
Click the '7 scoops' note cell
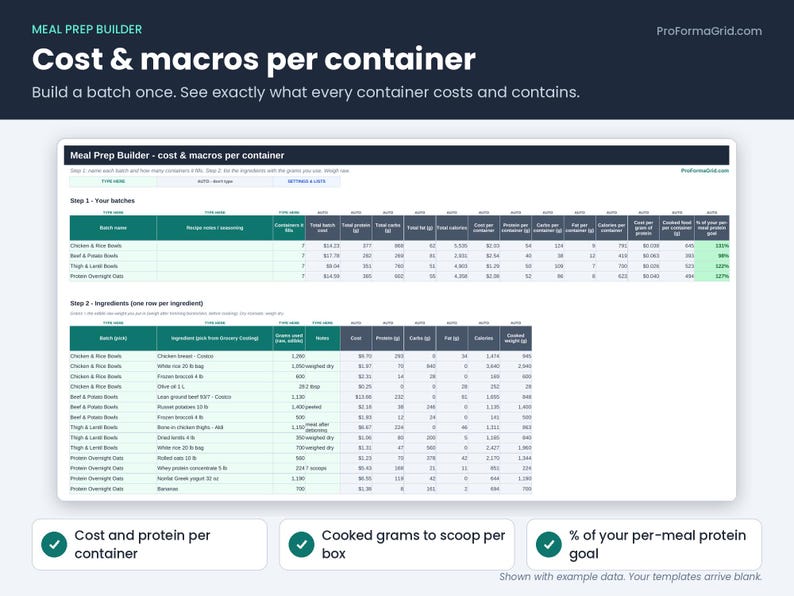[323, 468]
